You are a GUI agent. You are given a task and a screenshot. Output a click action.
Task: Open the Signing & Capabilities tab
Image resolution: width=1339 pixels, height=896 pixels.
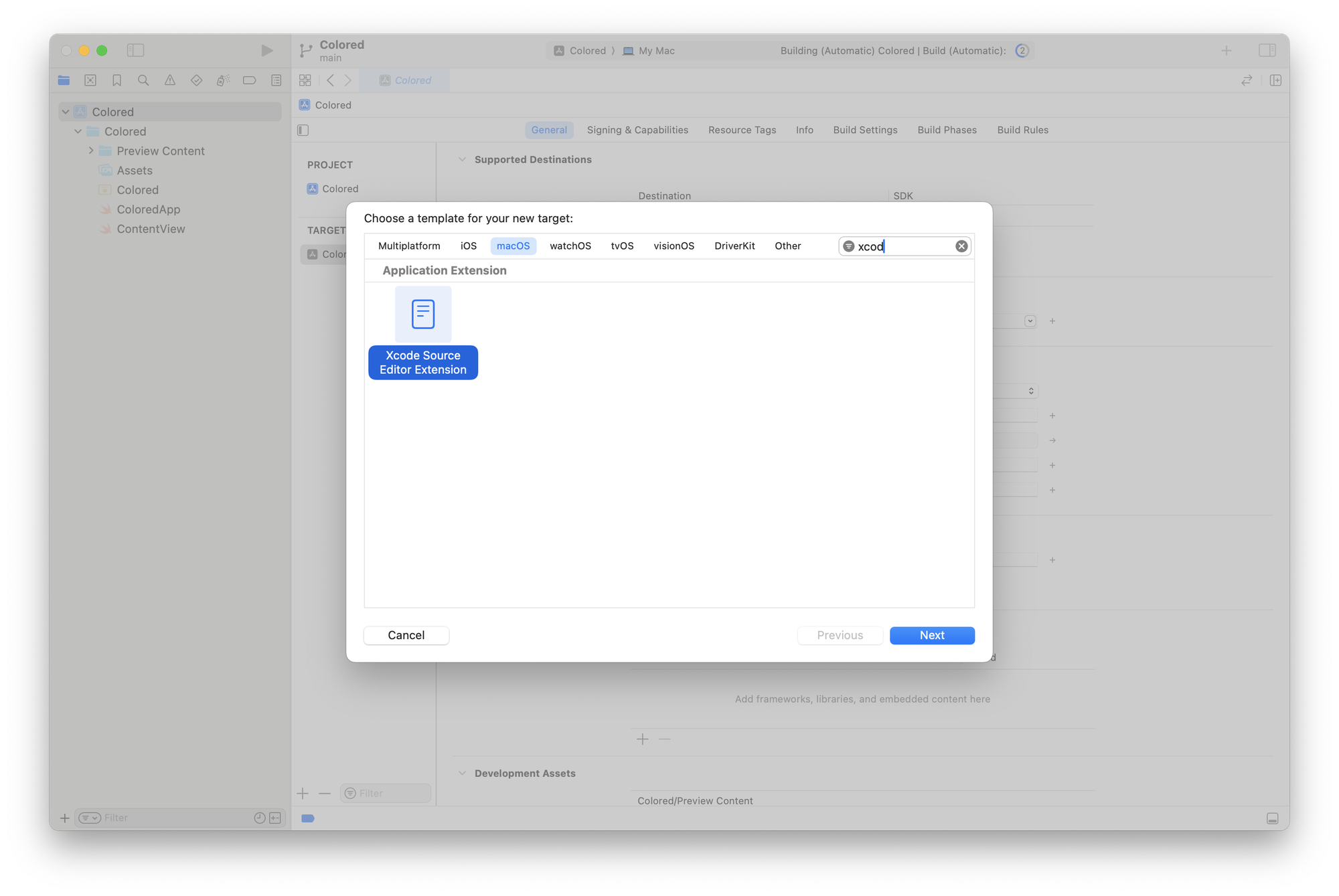(x=637, y=130)
